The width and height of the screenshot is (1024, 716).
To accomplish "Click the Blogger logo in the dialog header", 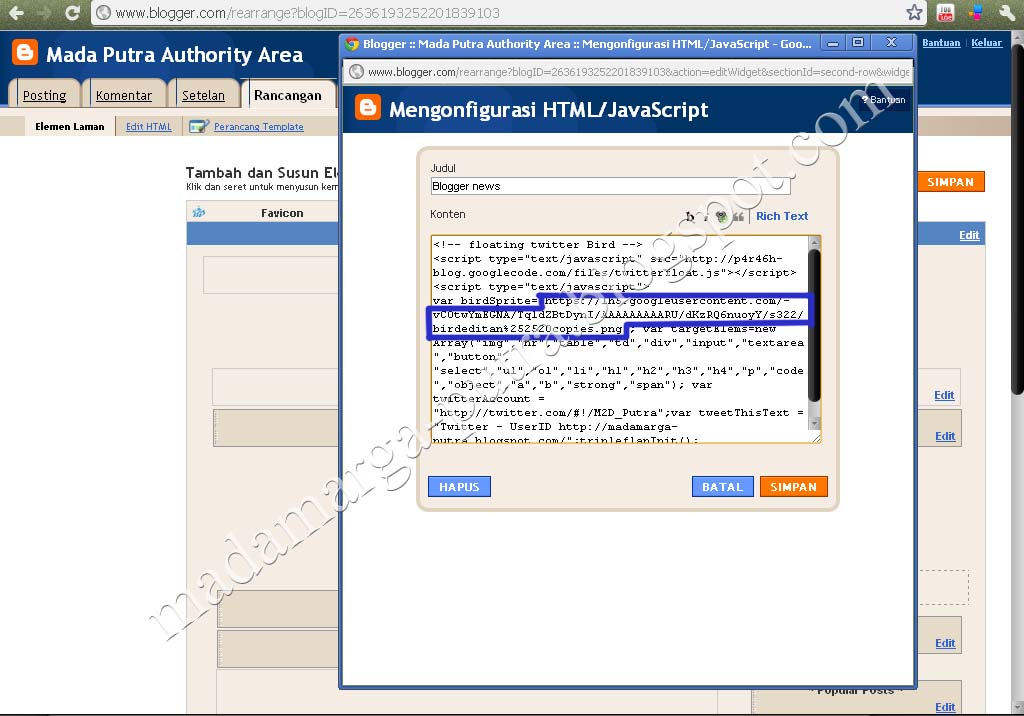I will (368, 107).
